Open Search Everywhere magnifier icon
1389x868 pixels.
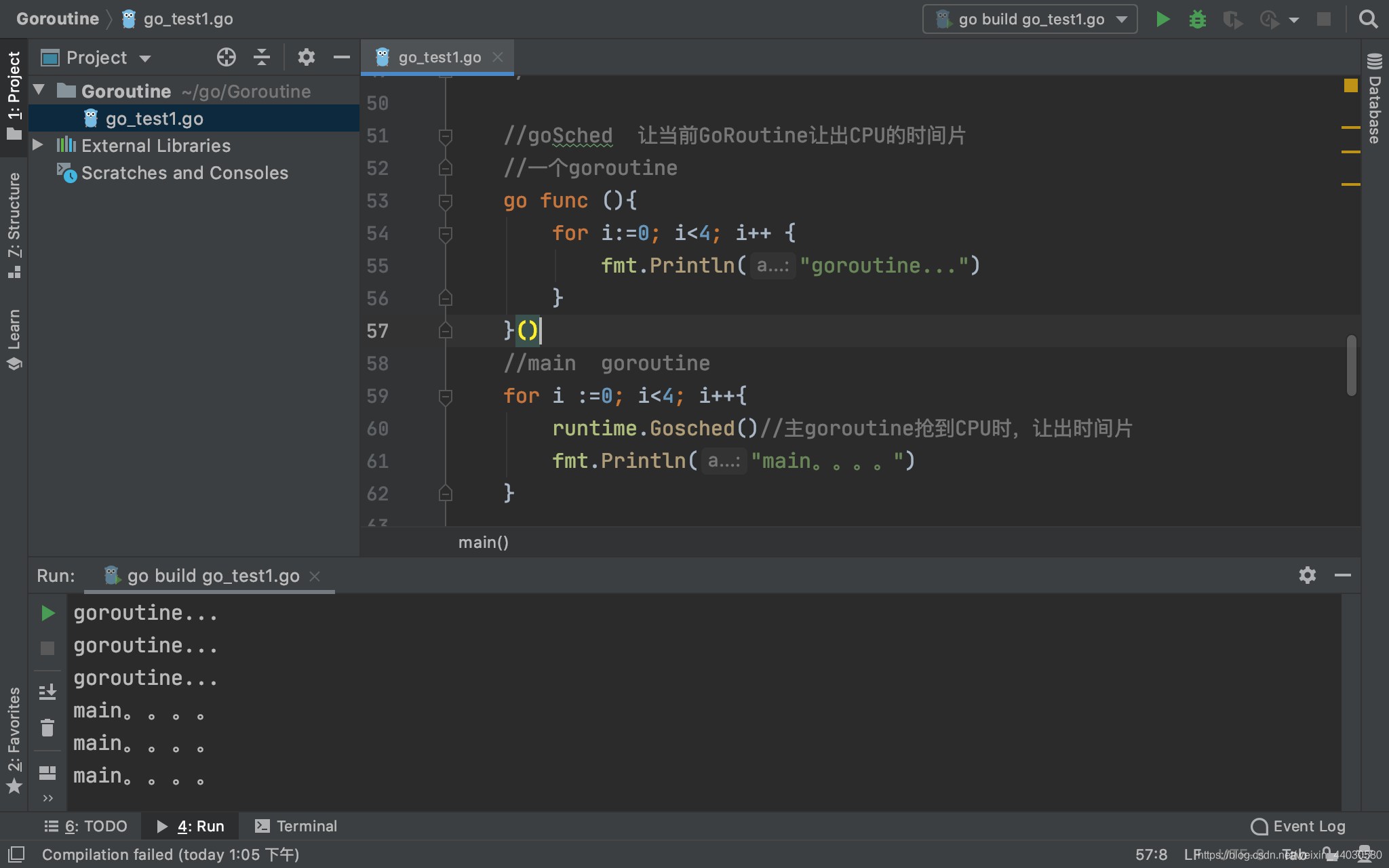click(x=1368, y=19)
